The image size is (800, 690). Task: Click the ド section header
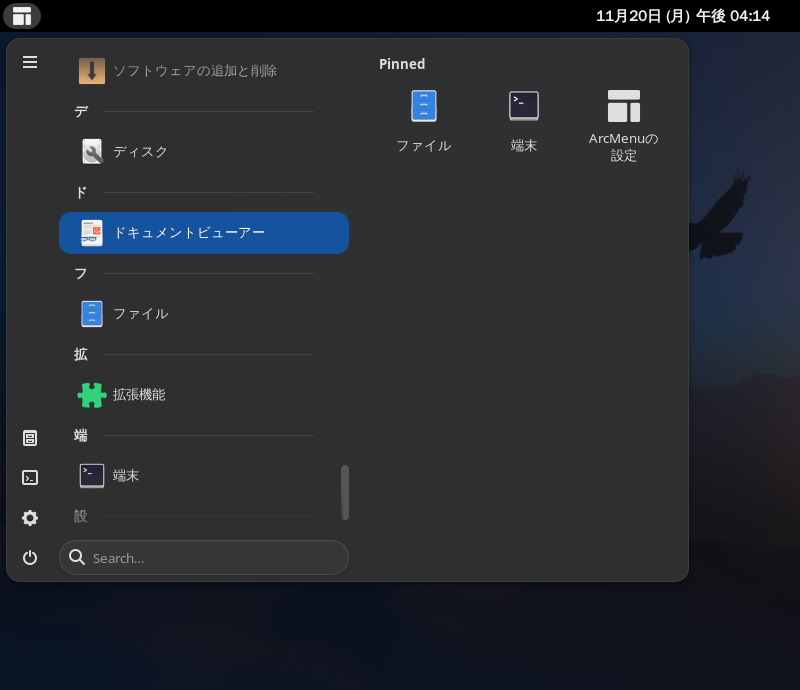[x=81, y=192]
